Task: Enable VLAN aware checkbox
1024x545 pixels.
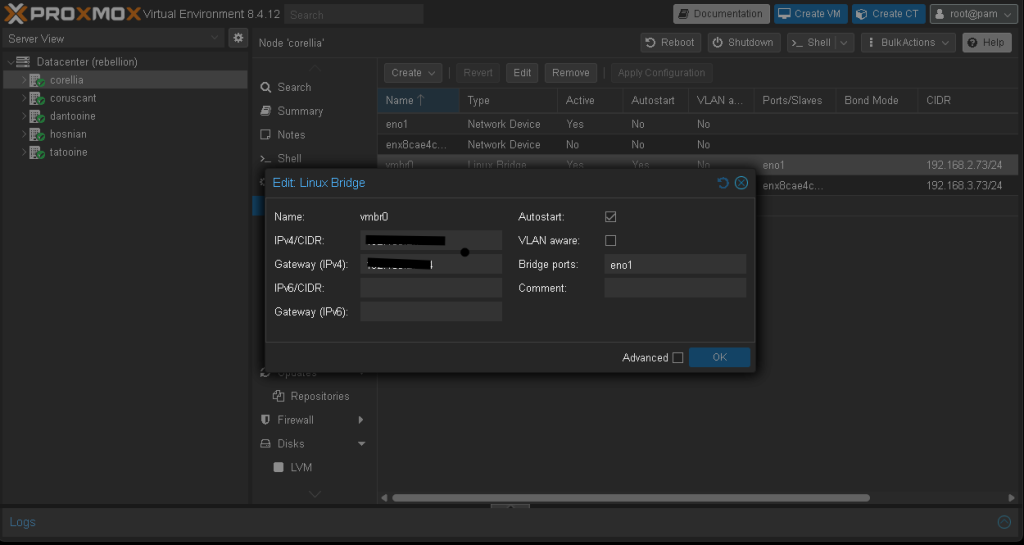Action: click(611, 241)
